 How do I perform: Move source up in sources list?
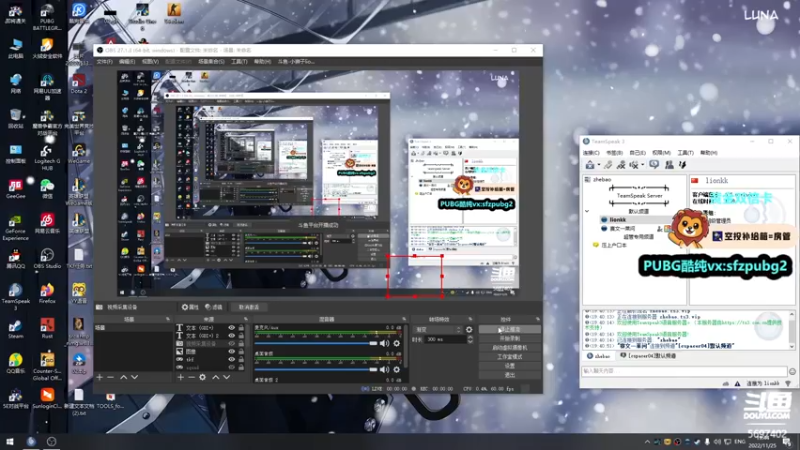tap(215, 377)
